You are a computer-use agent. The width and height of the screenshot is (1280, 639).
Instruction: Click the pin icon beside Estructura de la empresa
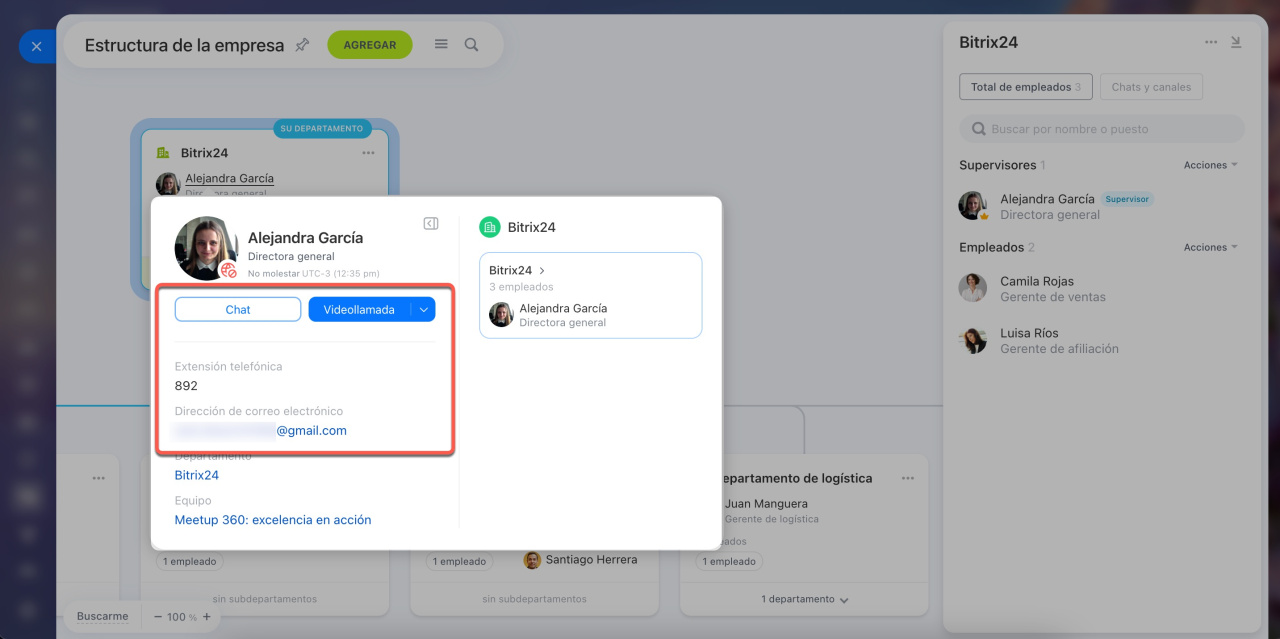(303, 45)
